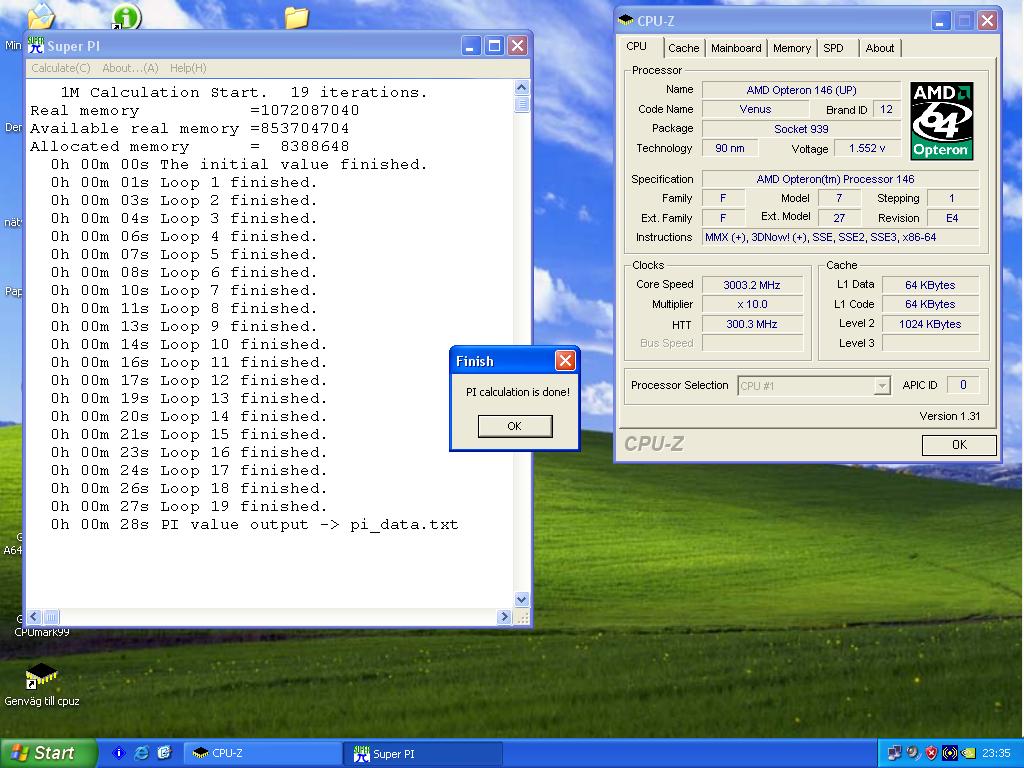This screenshot has height=768, width=1024.
Task: Click the Voltage value 1.552 v
Action: coord(867,148)
